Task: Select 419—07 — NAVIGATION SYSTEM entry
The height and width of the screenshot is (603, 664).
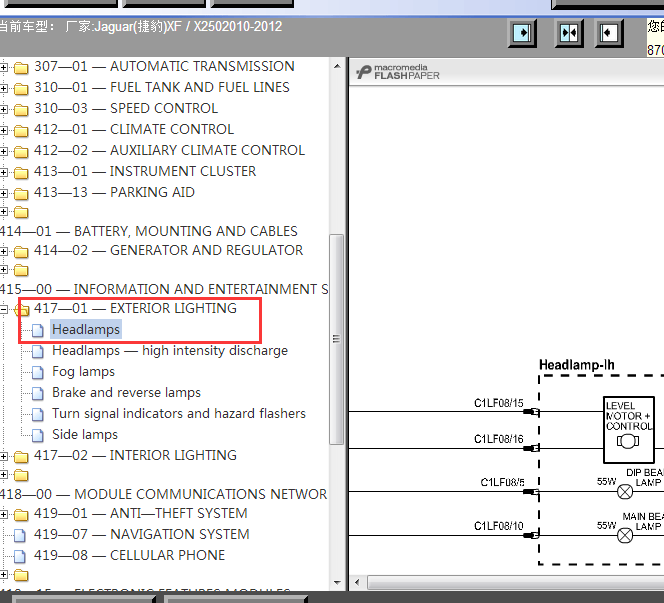Action: (141, 534)
